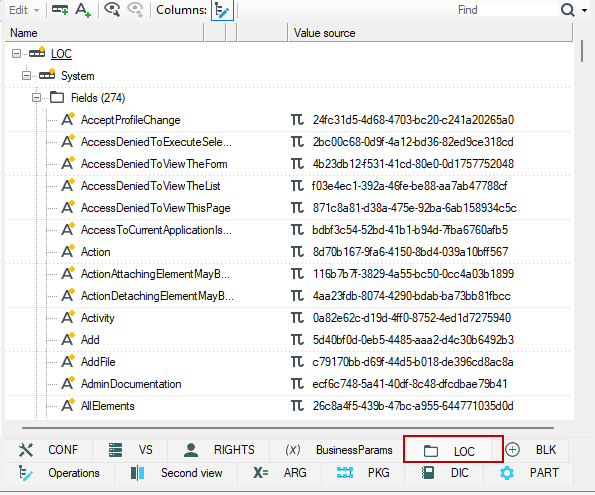The width and height of the screenshot is (595, 495).
Task: Click the icon next to Action field
Action: click(x=68, y=251)
